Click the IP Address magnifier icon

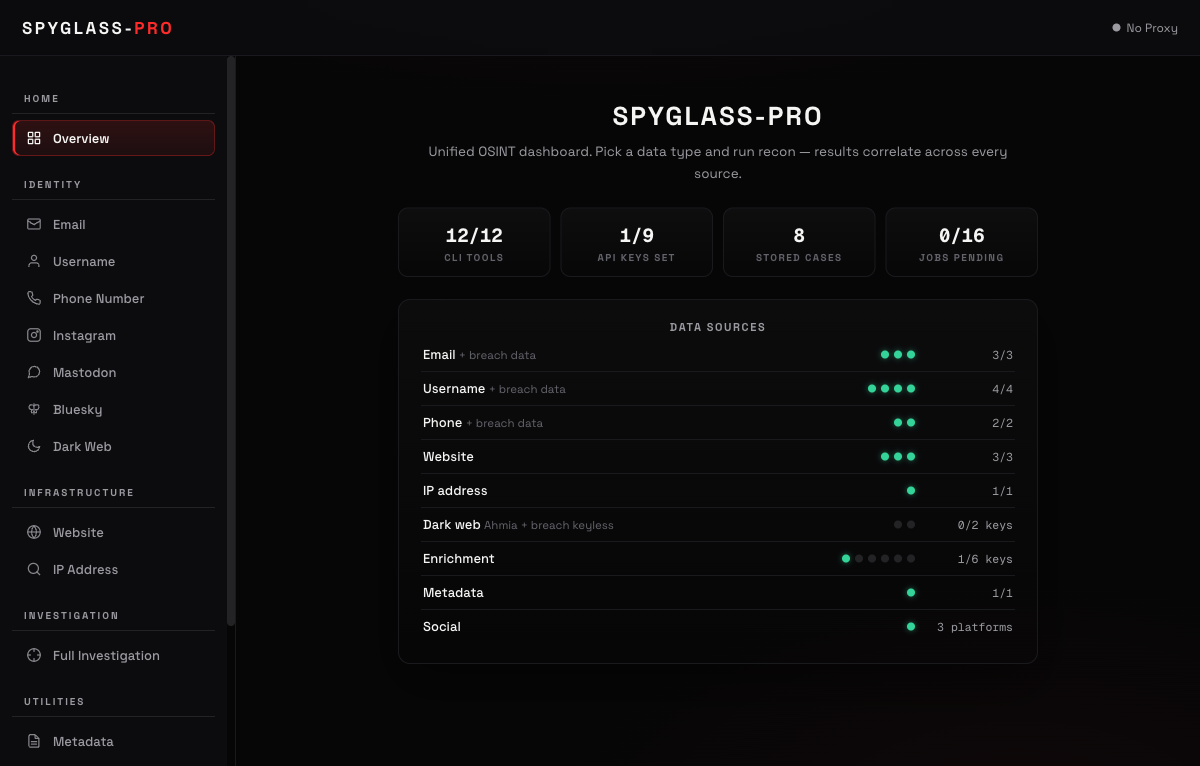pos(34,569)
